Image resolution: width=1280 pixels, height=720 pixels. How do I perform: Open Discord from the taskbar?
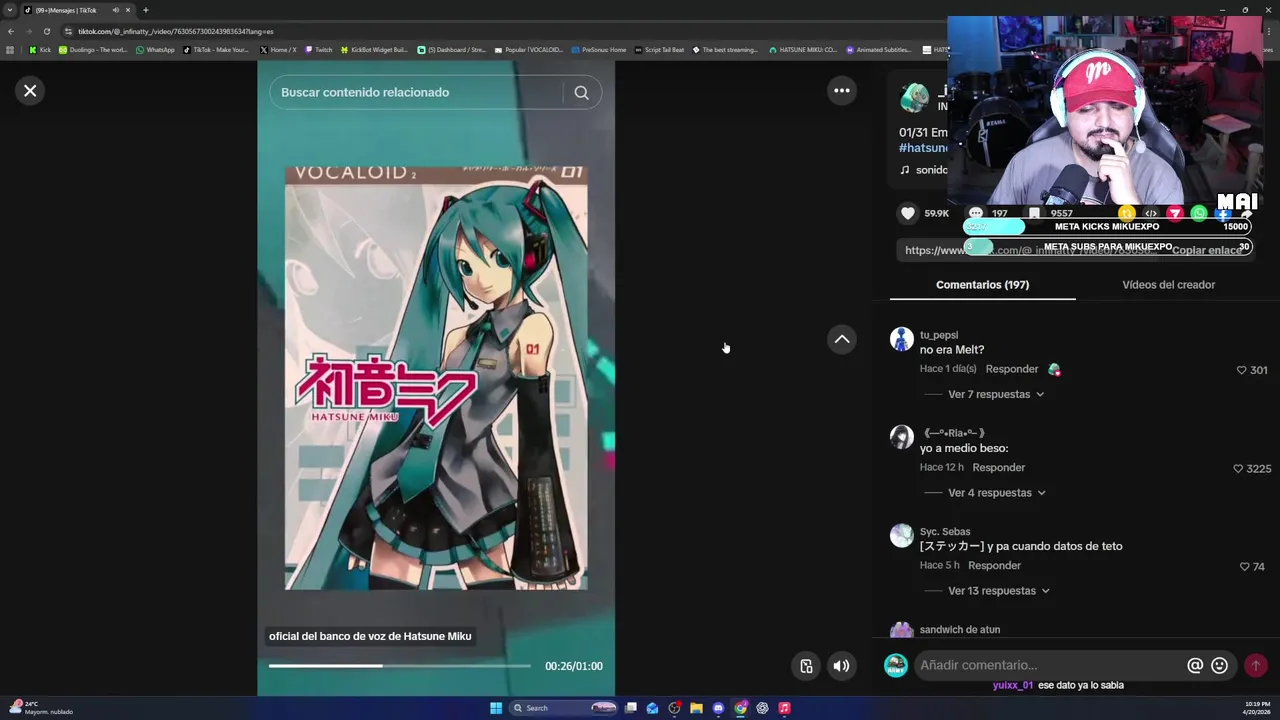(x=718, y=708)
